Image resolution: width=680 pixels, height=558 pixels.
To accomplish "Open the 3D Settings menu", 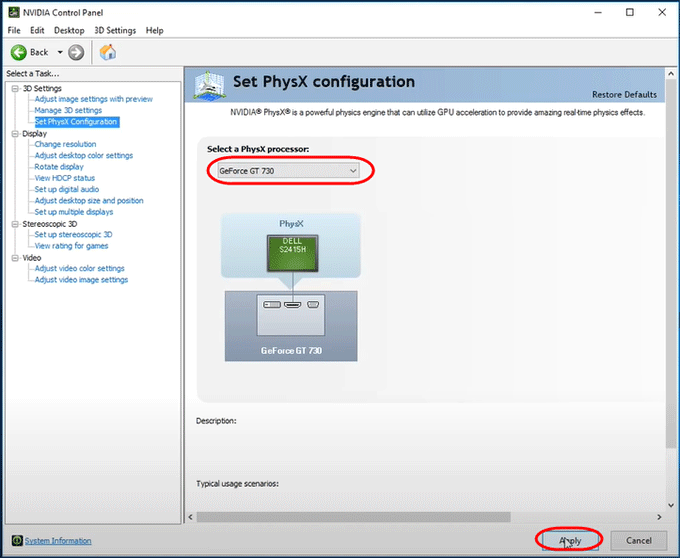I will coord(115,30).
